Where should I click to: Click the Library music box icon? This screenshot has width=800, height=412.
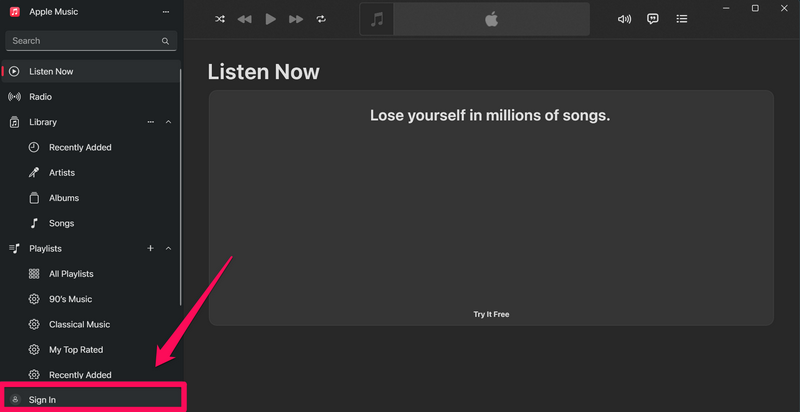pos(15,122)
